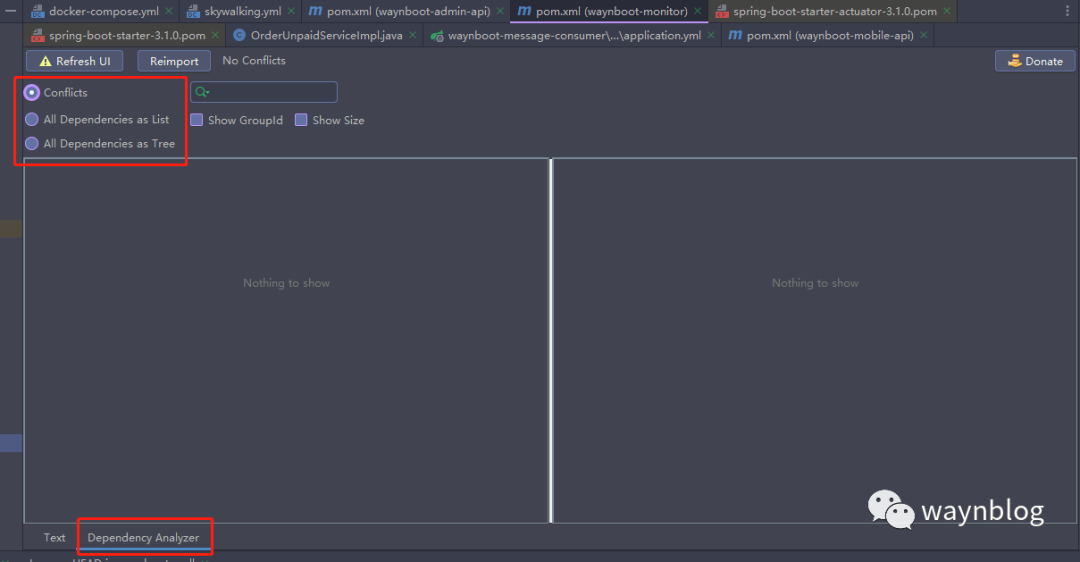Image resolution: width=1080 pixels, height=562 pixels.
Task: Enable the Show Size checkbox
Action: [301, 120]
